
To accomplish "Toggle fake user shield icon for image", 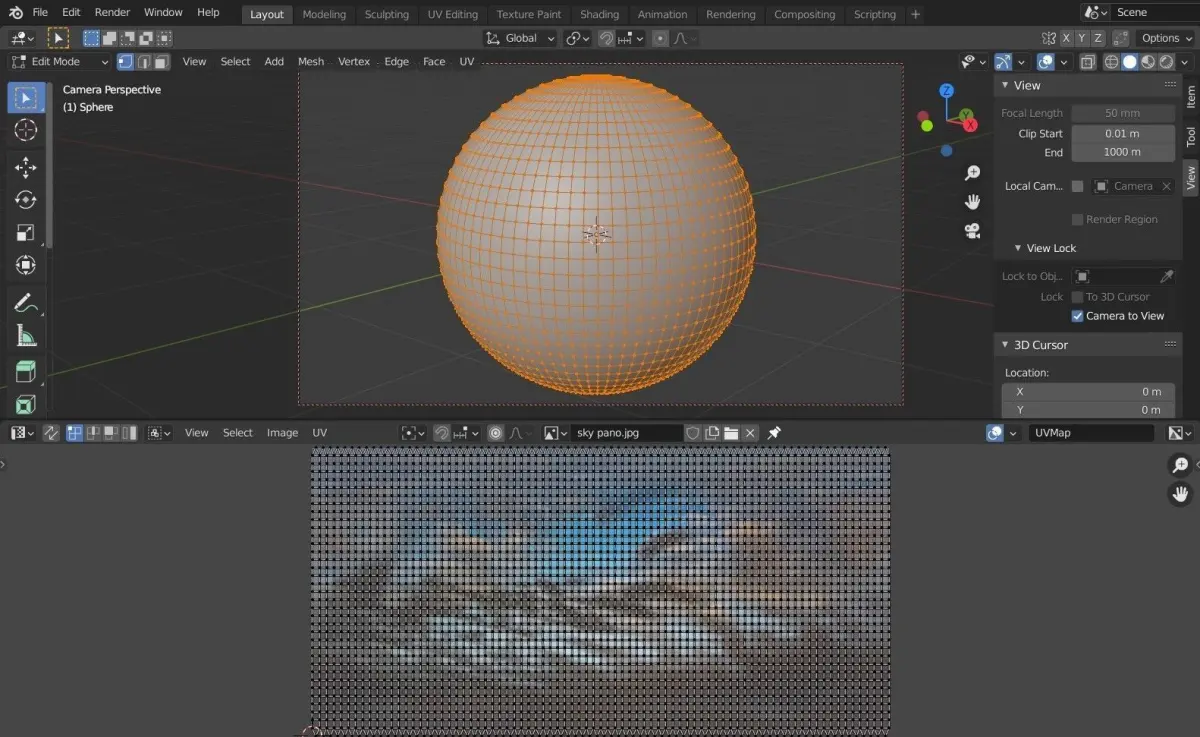I will 693,433.
